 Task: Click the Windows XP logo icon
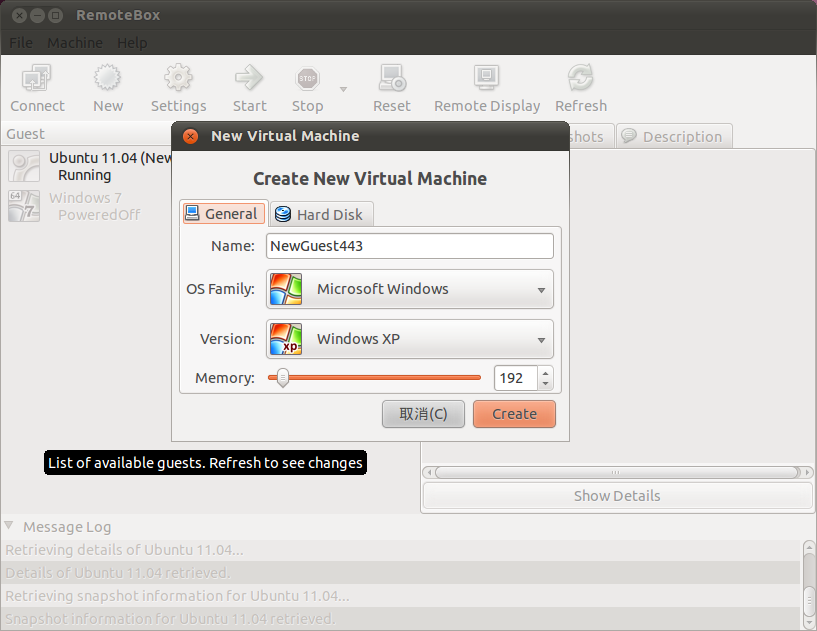tap(286, 339)
